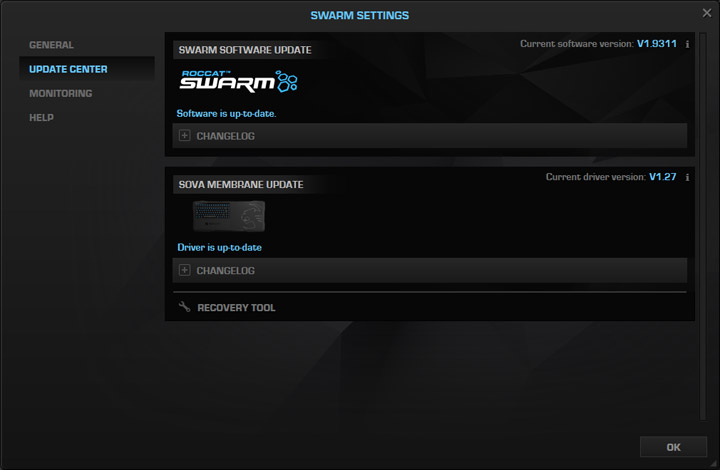Click the software version number V1.9311
The width and height of the screenshot is (720, 470).
pos(657,44)
